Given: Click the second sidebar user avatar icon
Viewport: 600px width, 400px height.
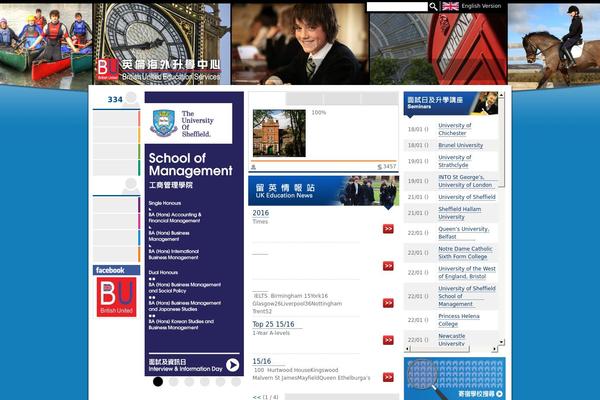Looking at the screenshot, I should (x=131, y=186).
